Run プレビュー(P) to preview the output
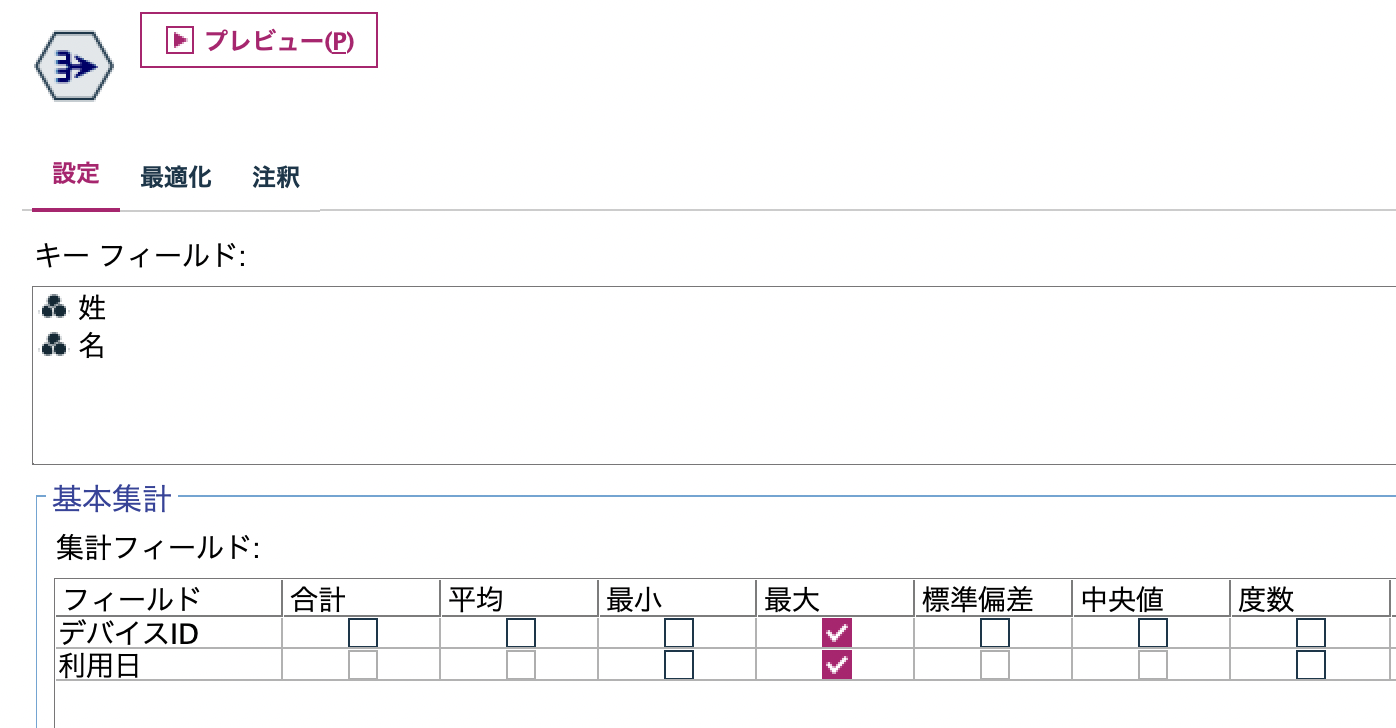The width and height of the screenshot is (1396, 728). pos(258,40)
